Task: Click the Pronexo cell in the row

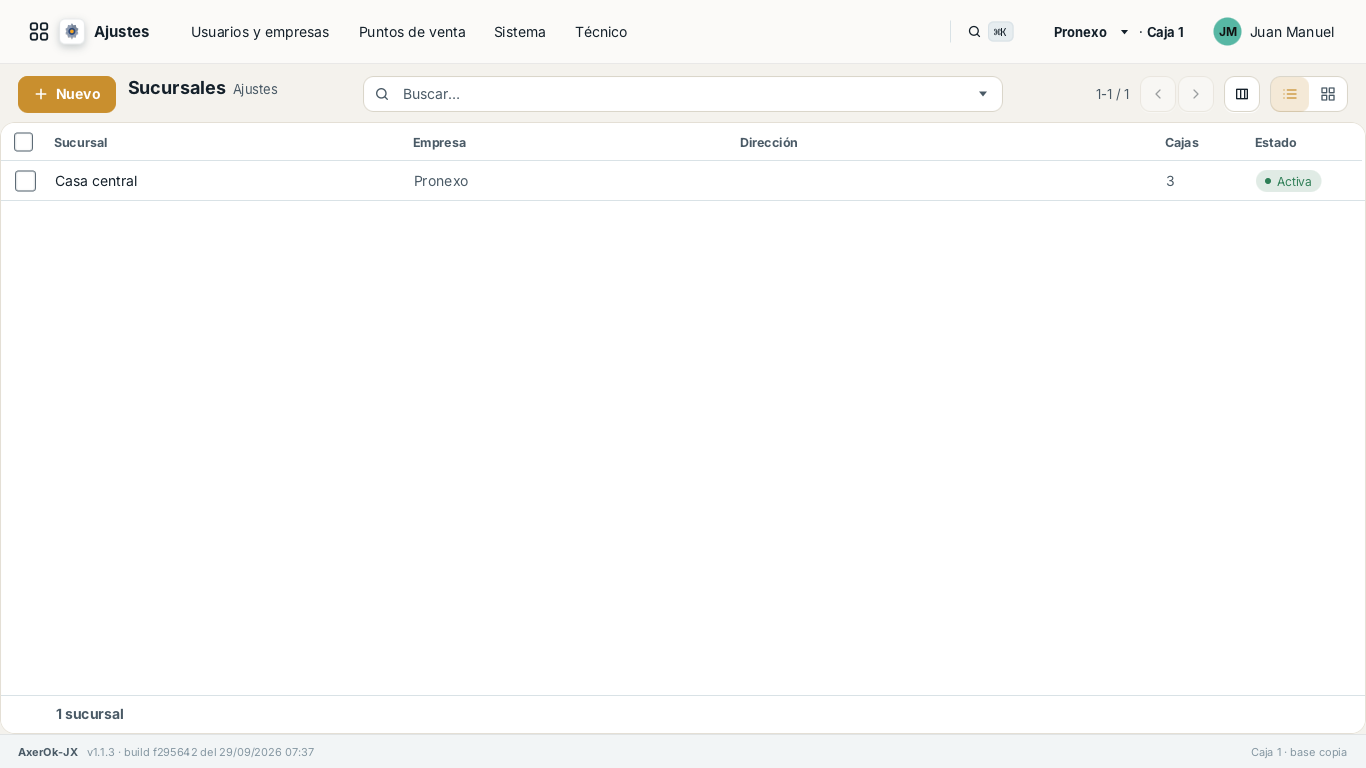Action: coord(441,181)
